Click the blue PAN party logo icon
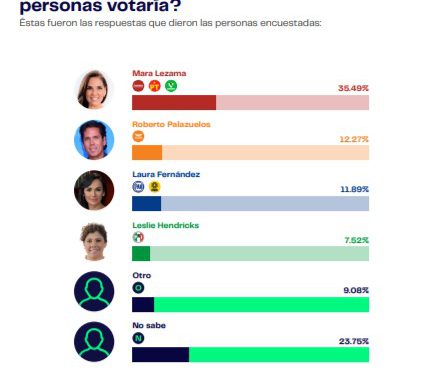Viewport: 446px width, 381px height. point(138,187)
